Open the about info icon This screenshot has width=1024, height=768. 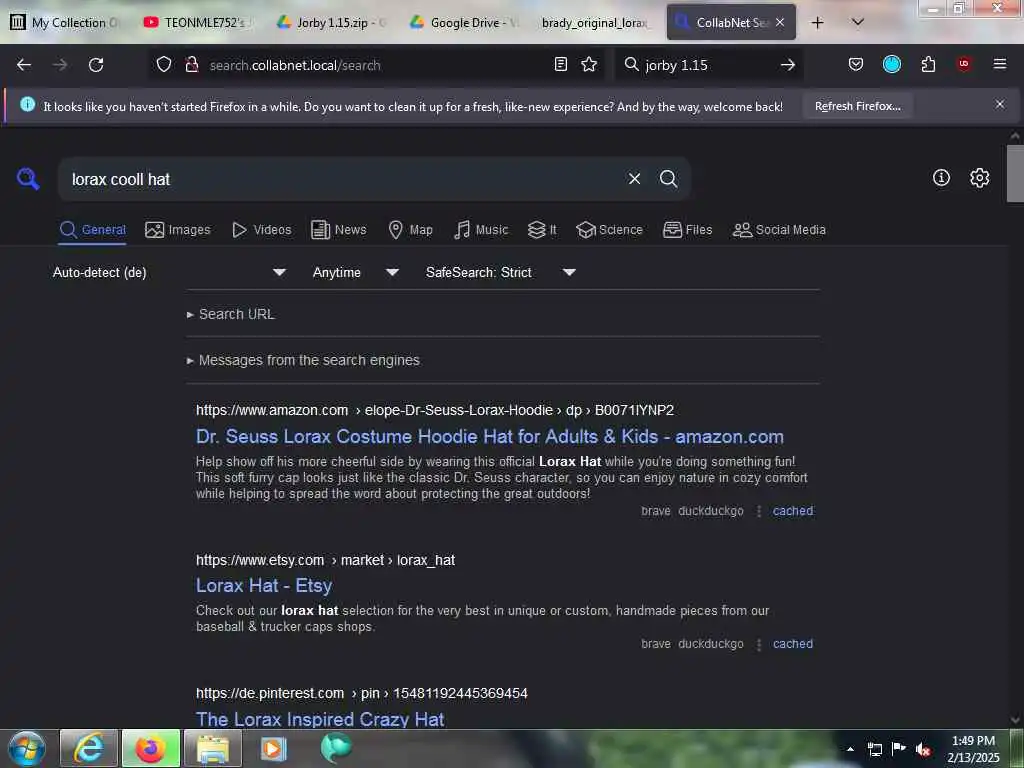click(941, 178)
